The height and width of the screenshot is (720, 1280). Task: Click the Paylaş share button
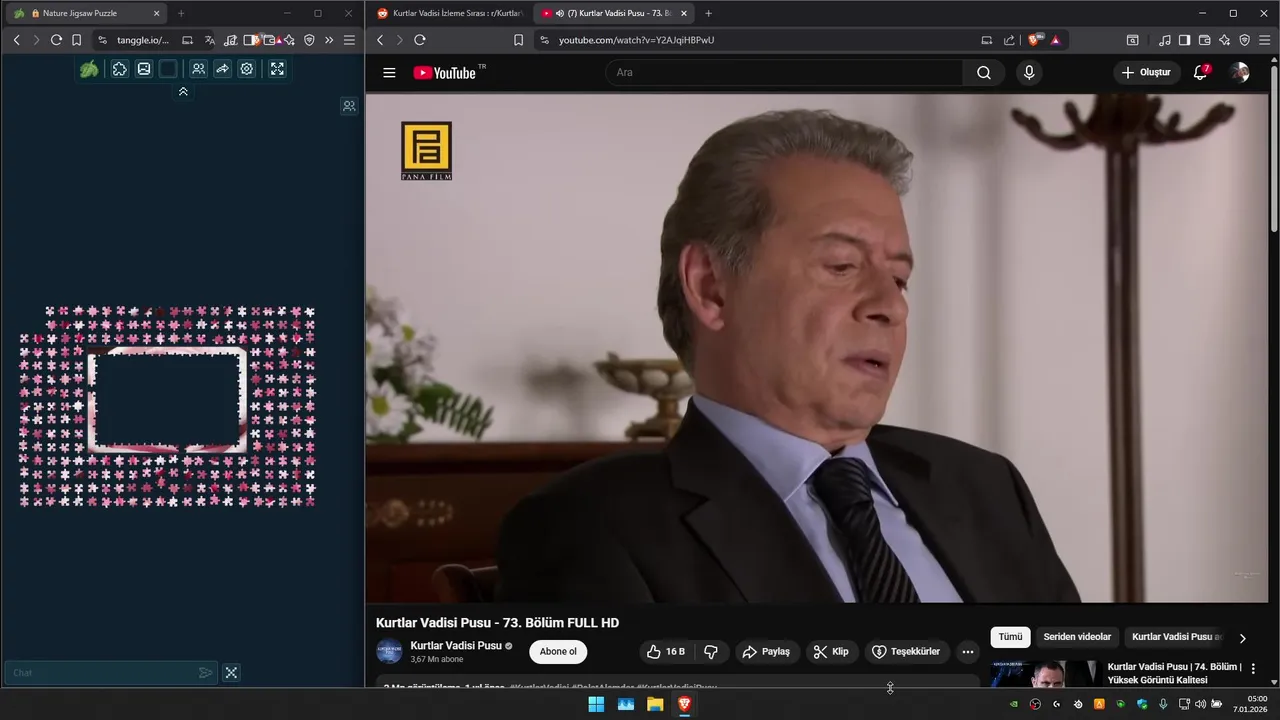click(765, 652)
